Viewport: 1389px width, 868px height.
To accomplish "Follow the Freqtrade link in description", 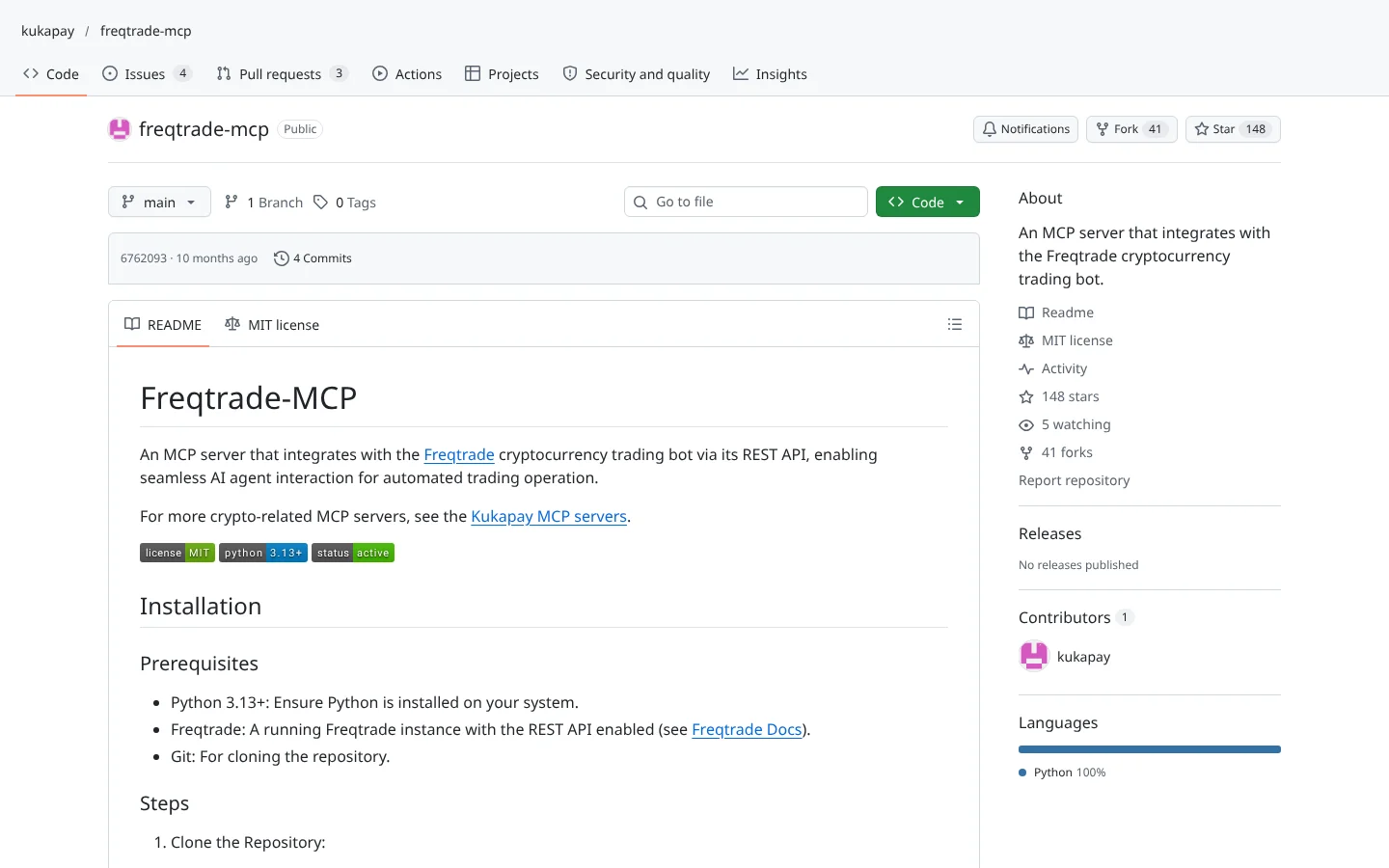I will [x=459, y=454].
